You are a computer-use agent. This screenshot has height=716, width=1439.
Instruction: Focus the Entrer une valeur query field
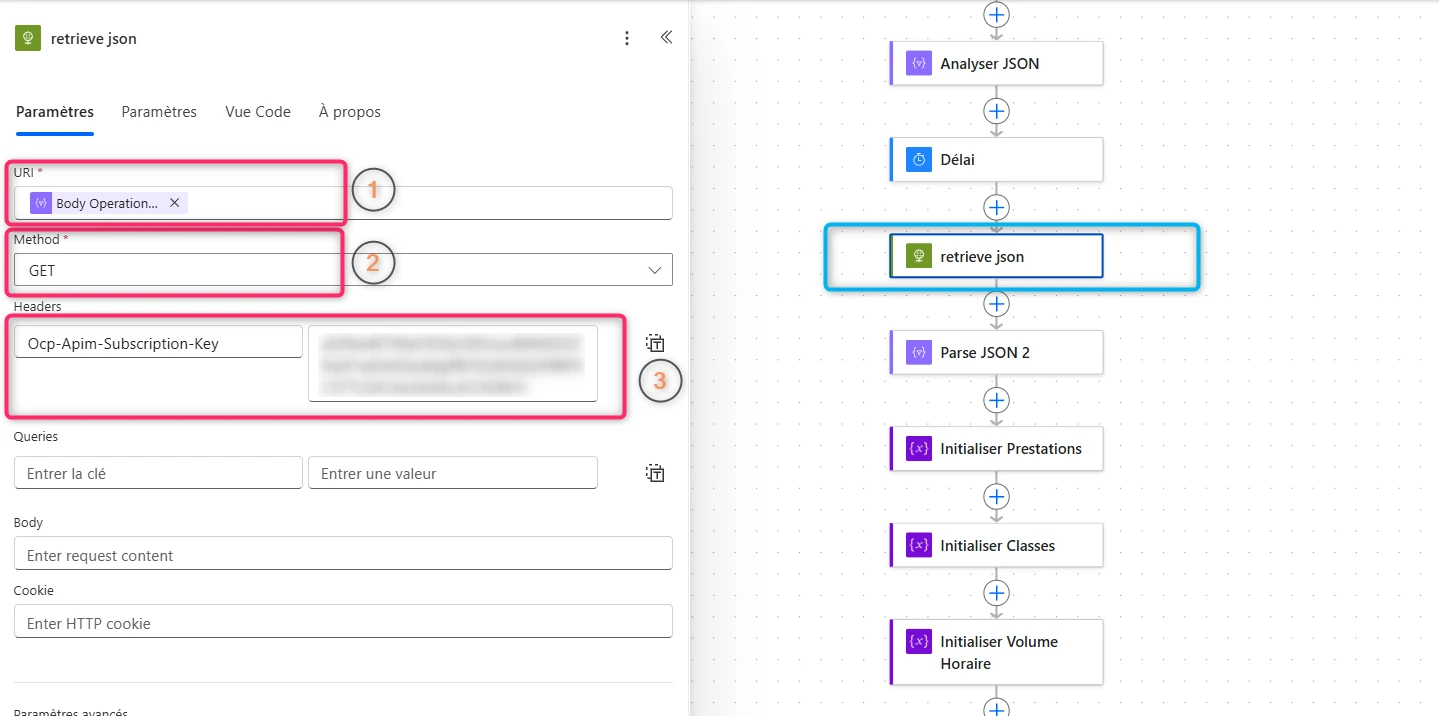453,473
